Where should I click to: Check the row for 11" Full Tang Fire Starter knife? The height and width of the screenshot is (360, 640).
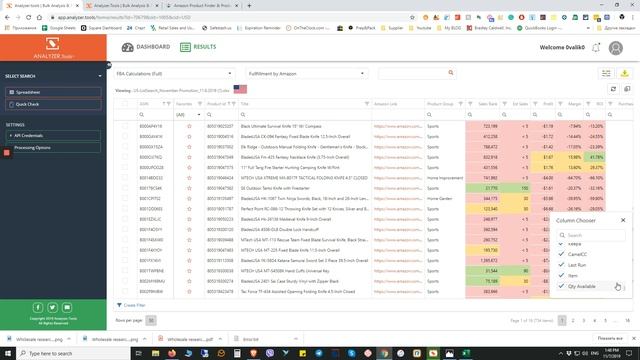tap(125, 168)
